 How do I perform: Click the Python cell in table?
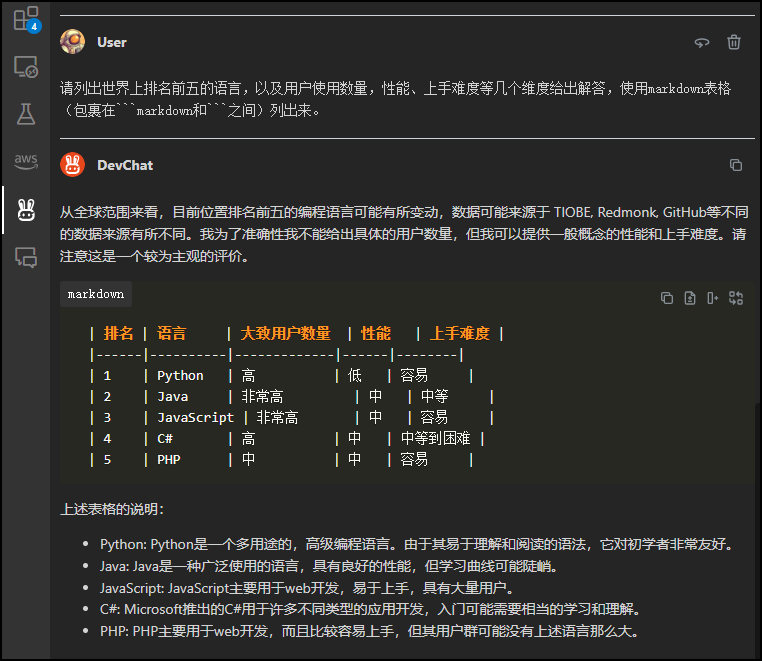[x=180, y=376]
